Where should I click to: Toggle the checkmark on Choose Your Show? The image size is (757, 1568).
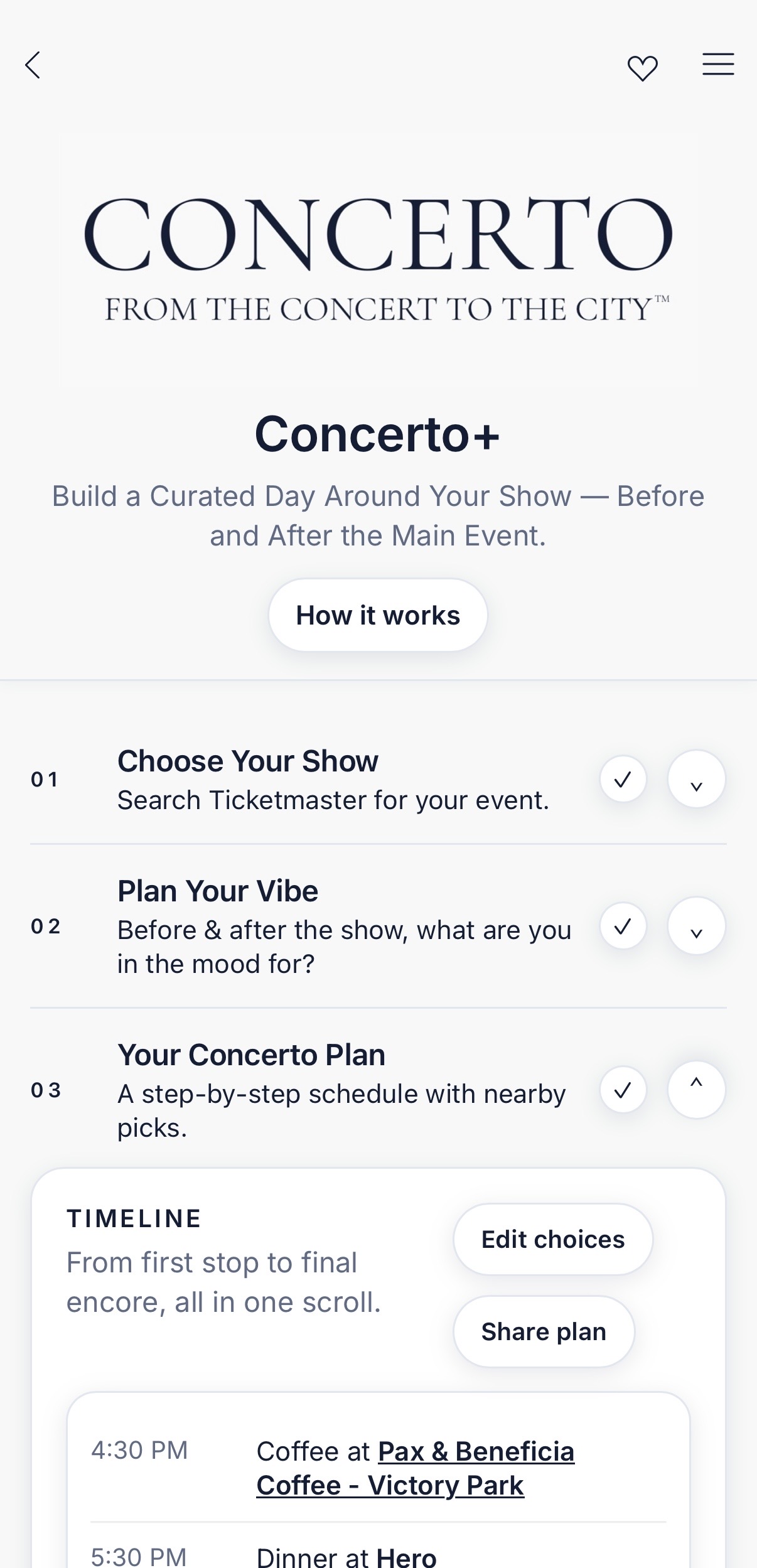coord(623,779)
